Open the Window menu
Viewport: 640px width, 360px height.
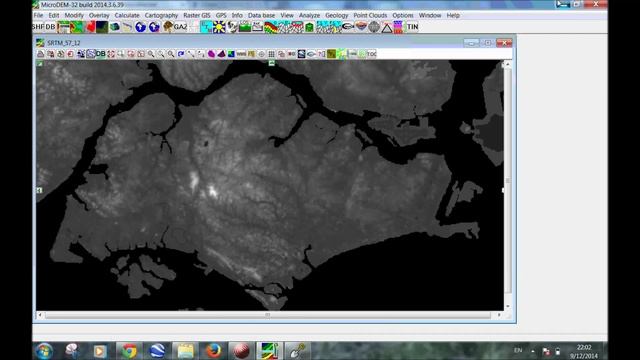point(430,15)
